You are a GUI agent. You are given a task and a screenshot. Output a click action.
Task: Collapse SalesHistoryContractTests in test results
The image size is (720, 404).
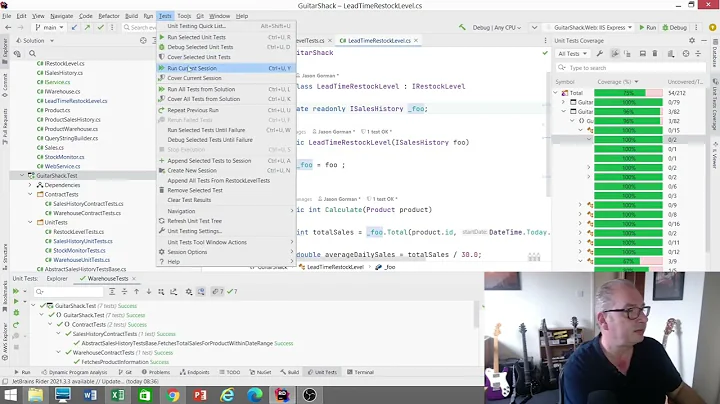(x=58, y=334)
